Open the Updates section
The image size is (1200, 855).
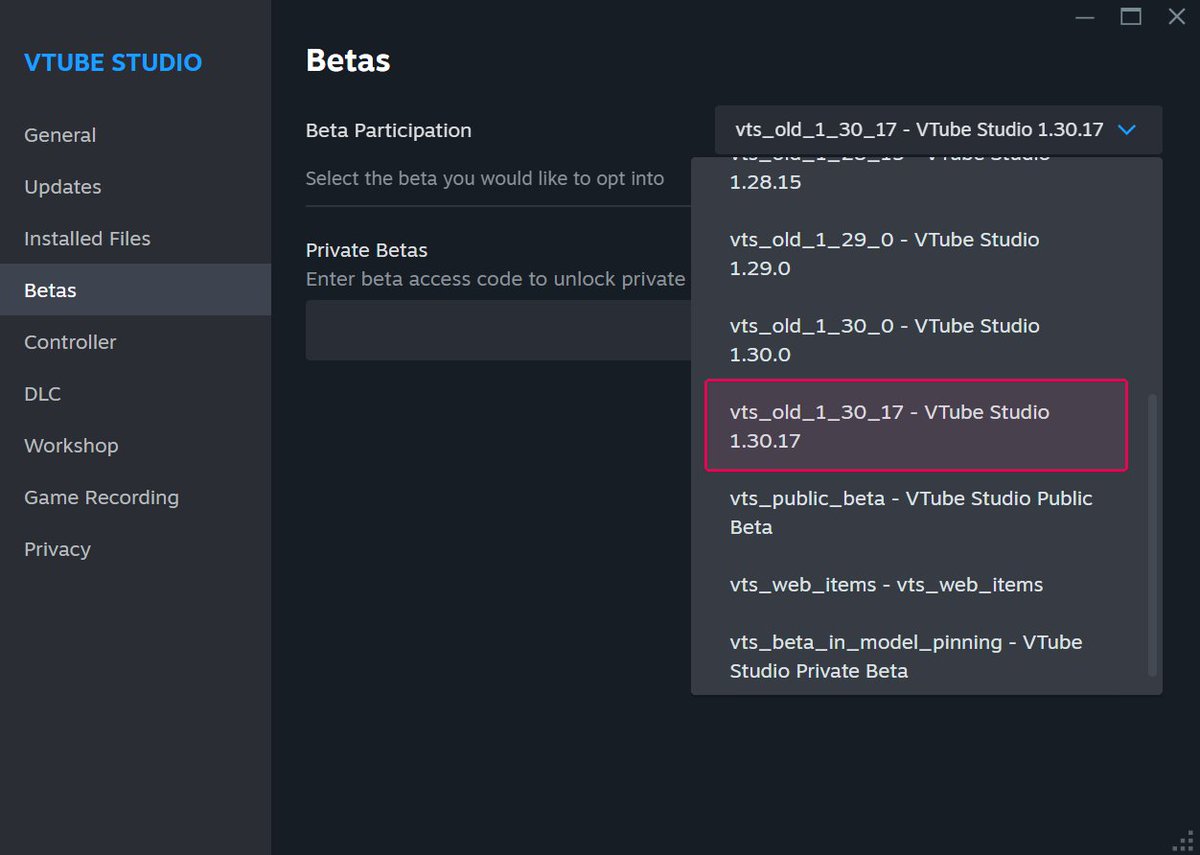[62, 187]
